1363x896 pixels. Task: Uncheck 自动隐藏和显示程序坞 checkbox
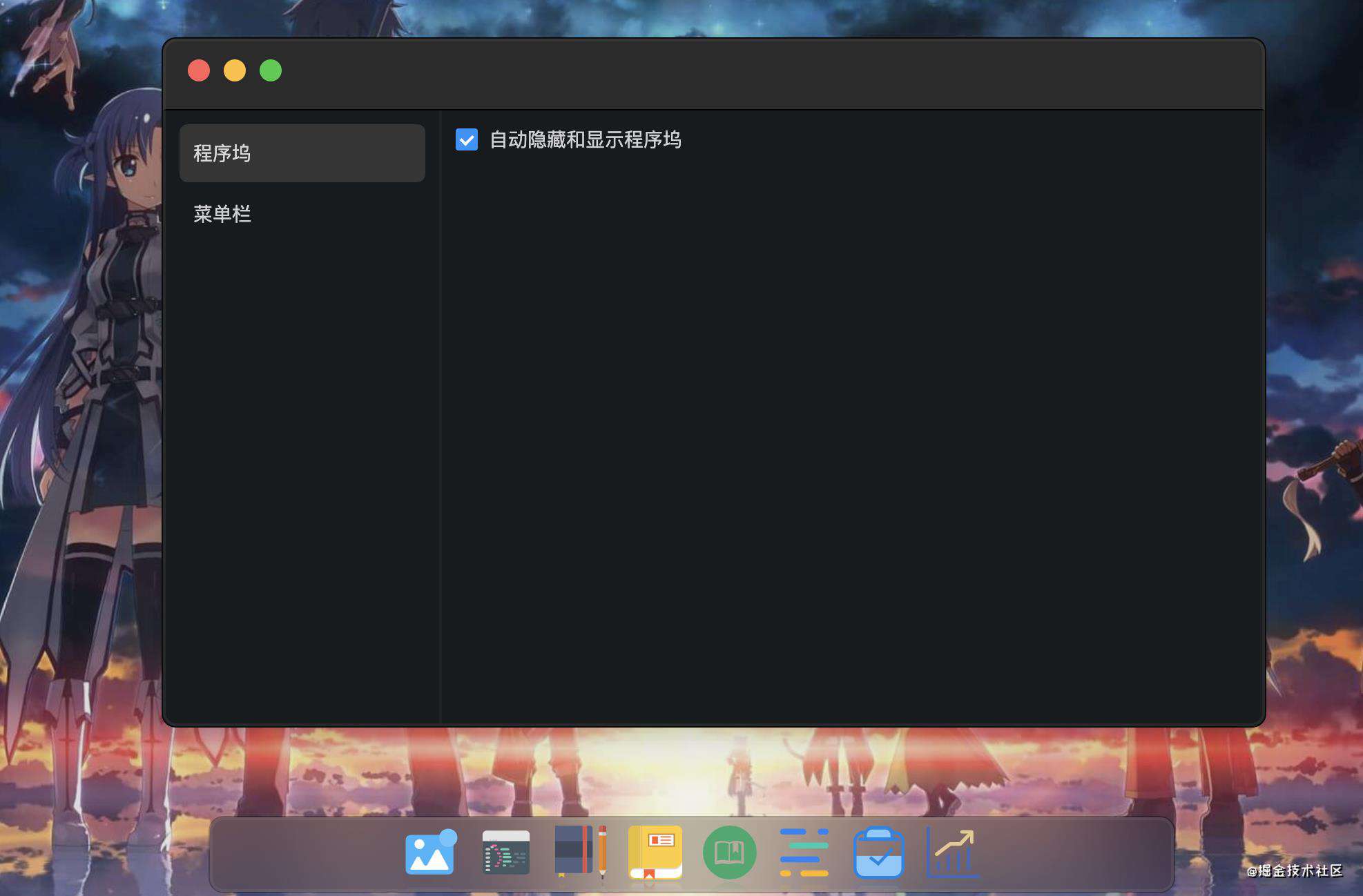coord(467,139)
